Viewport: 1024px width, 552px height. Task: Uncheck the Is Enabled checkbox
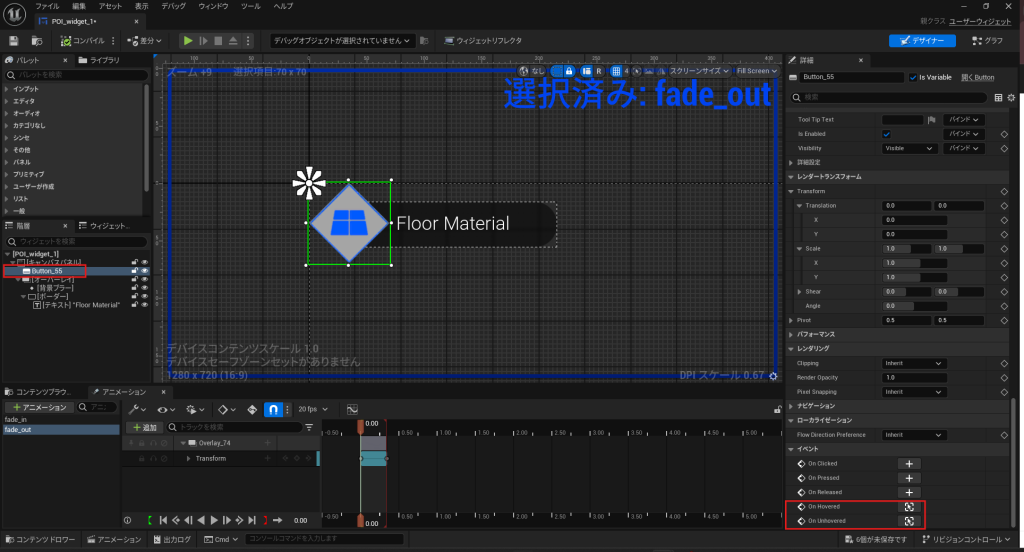[x=886, y=133]
